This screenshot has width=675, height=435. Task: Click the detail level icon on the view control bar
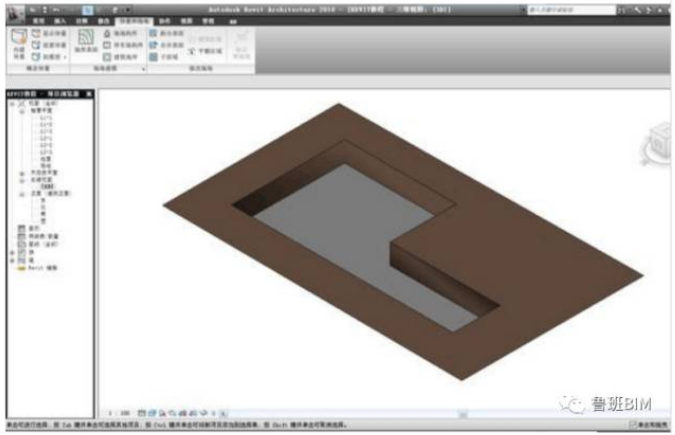(141, 413)
